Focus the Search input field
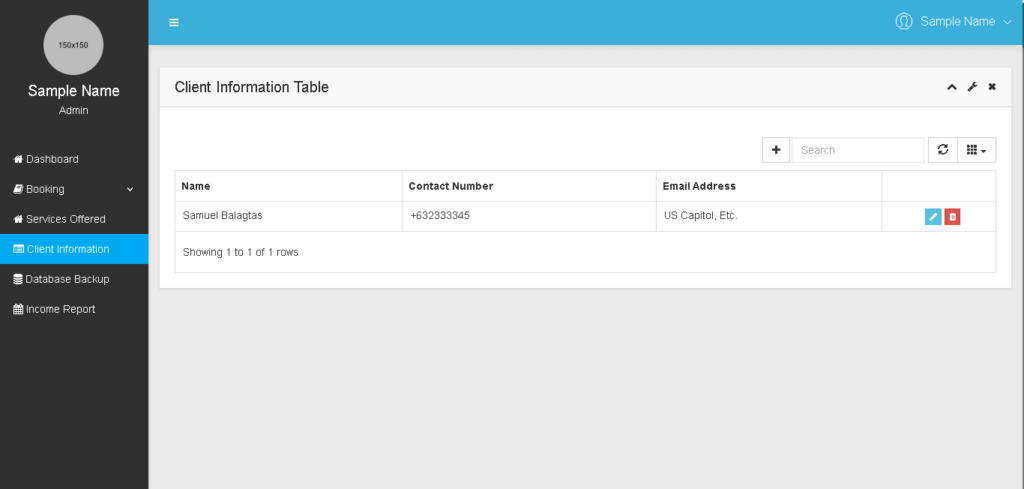The height and width of the screenshot is (489, 1024). pyautogui.click(x=857, y=150)
